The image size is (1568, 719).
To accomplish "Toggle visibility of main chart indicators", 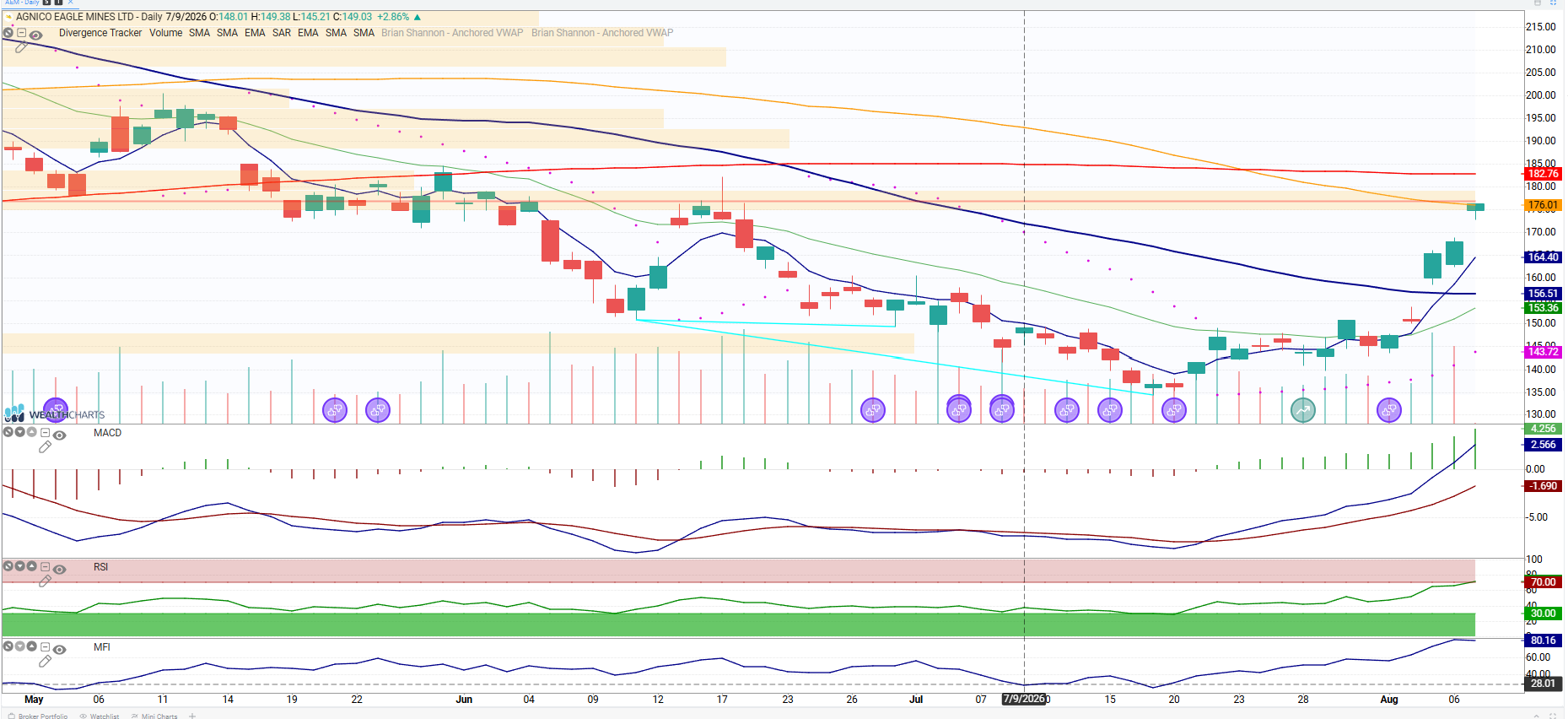I will click(36, 35).
